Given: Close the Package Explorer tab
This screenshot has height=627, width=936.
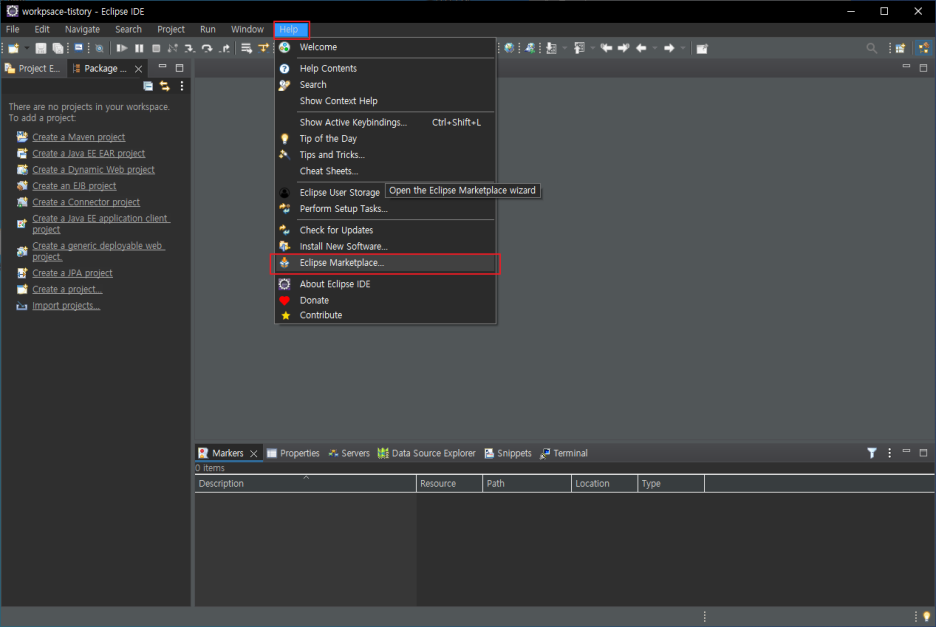Looking at the screenshot, I should click(x=138, y=69).
